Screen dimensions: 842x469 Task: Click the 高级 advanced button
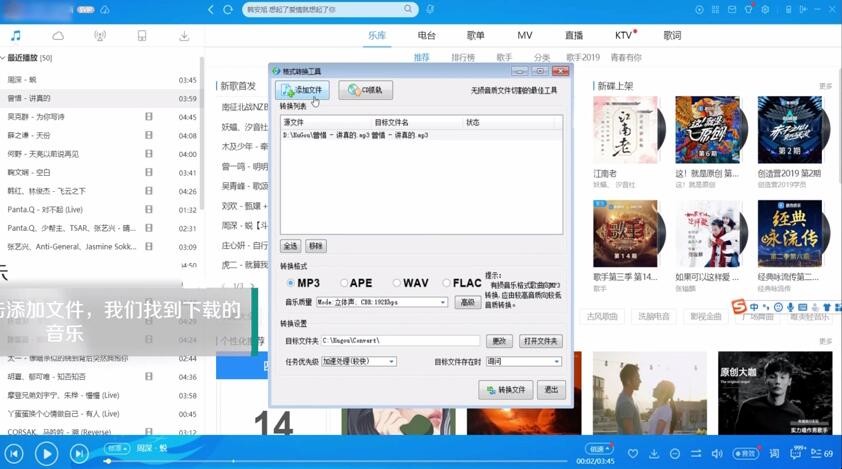pyautogui.click(x=467, y=302)
